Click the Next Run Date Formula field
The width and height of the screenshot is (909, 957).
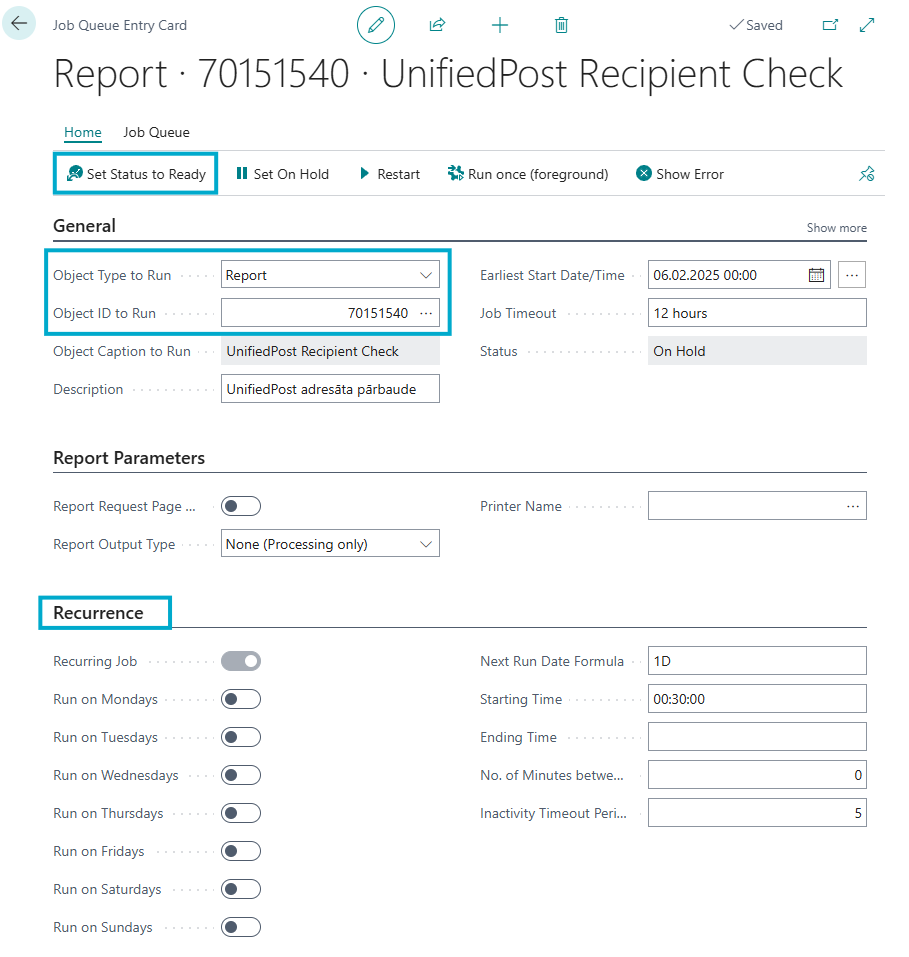(x=756, y=661)
